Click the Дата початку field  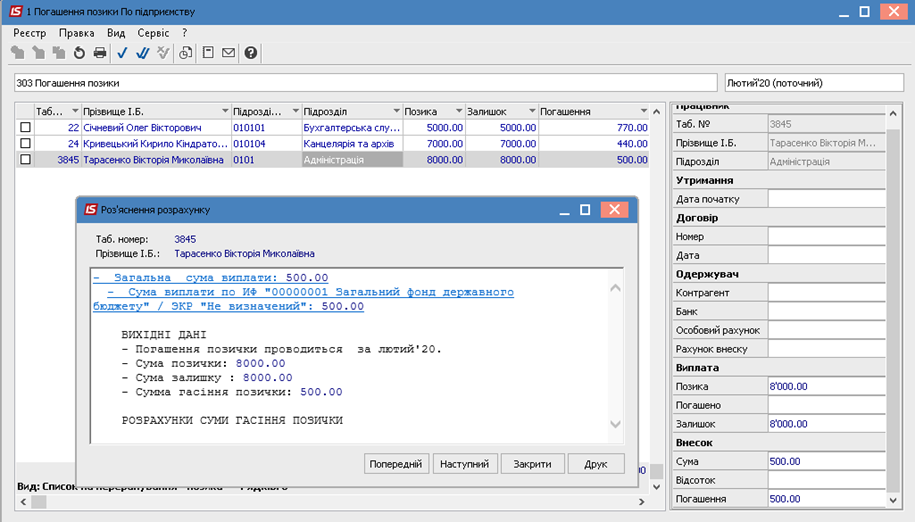click(827, 199)
